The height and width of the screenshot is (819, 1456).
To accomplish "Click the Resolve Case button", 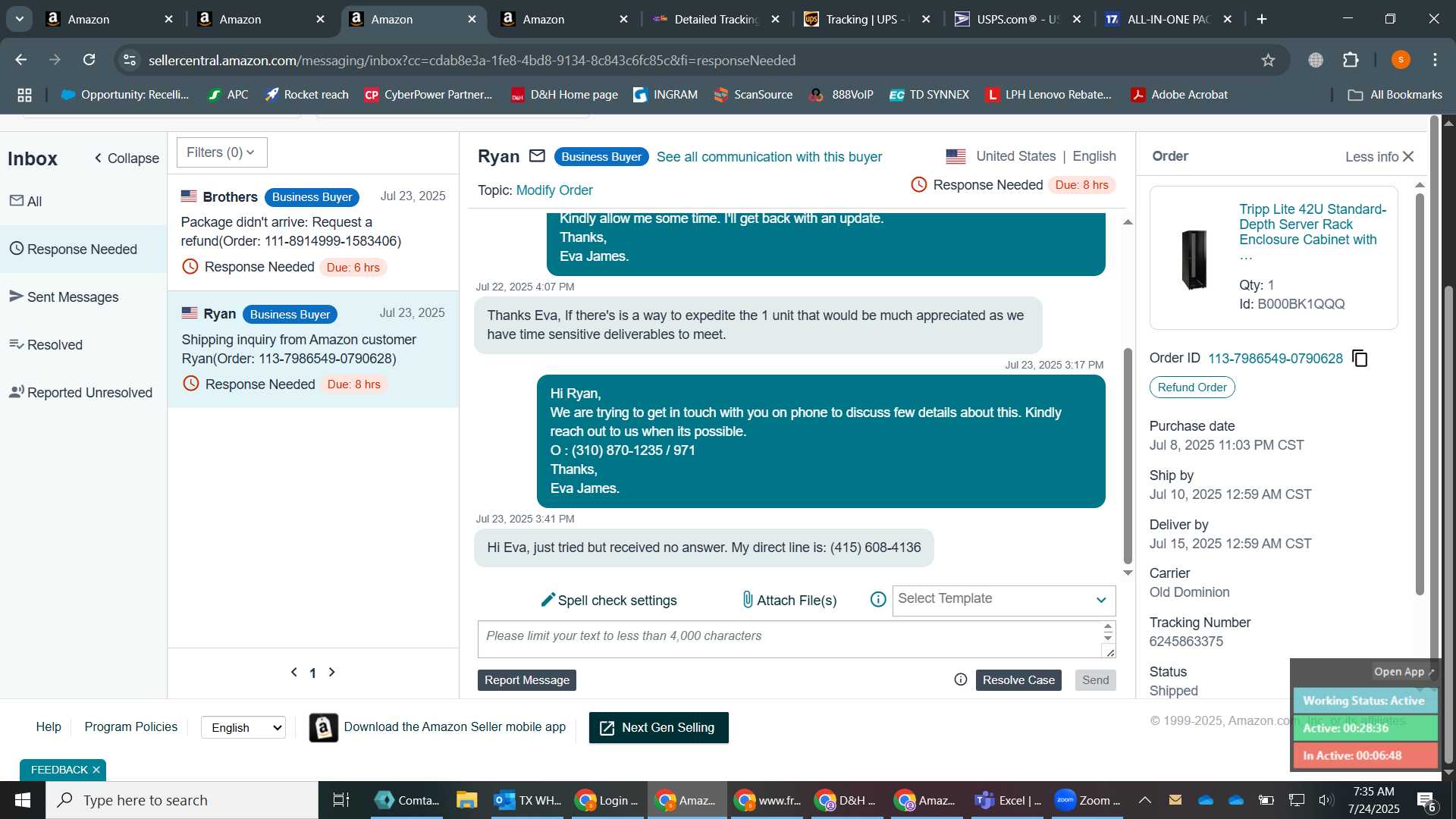I will tap(1018, 680).
